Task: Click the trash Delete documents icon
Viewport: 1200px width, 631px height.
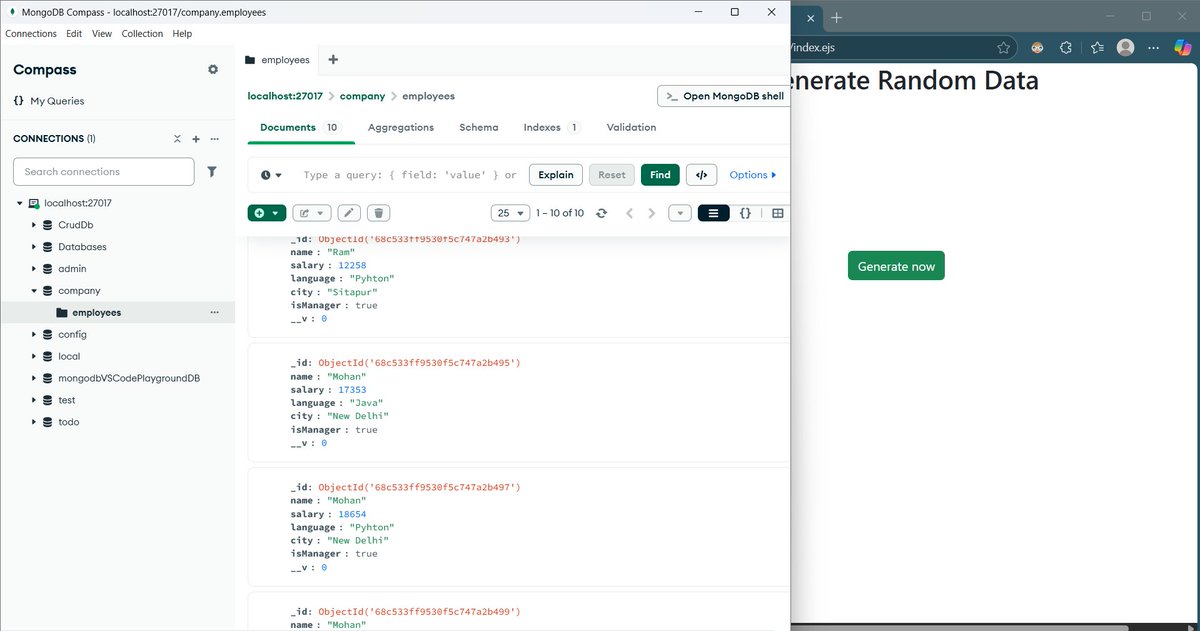Action: (x=378, y=213)
